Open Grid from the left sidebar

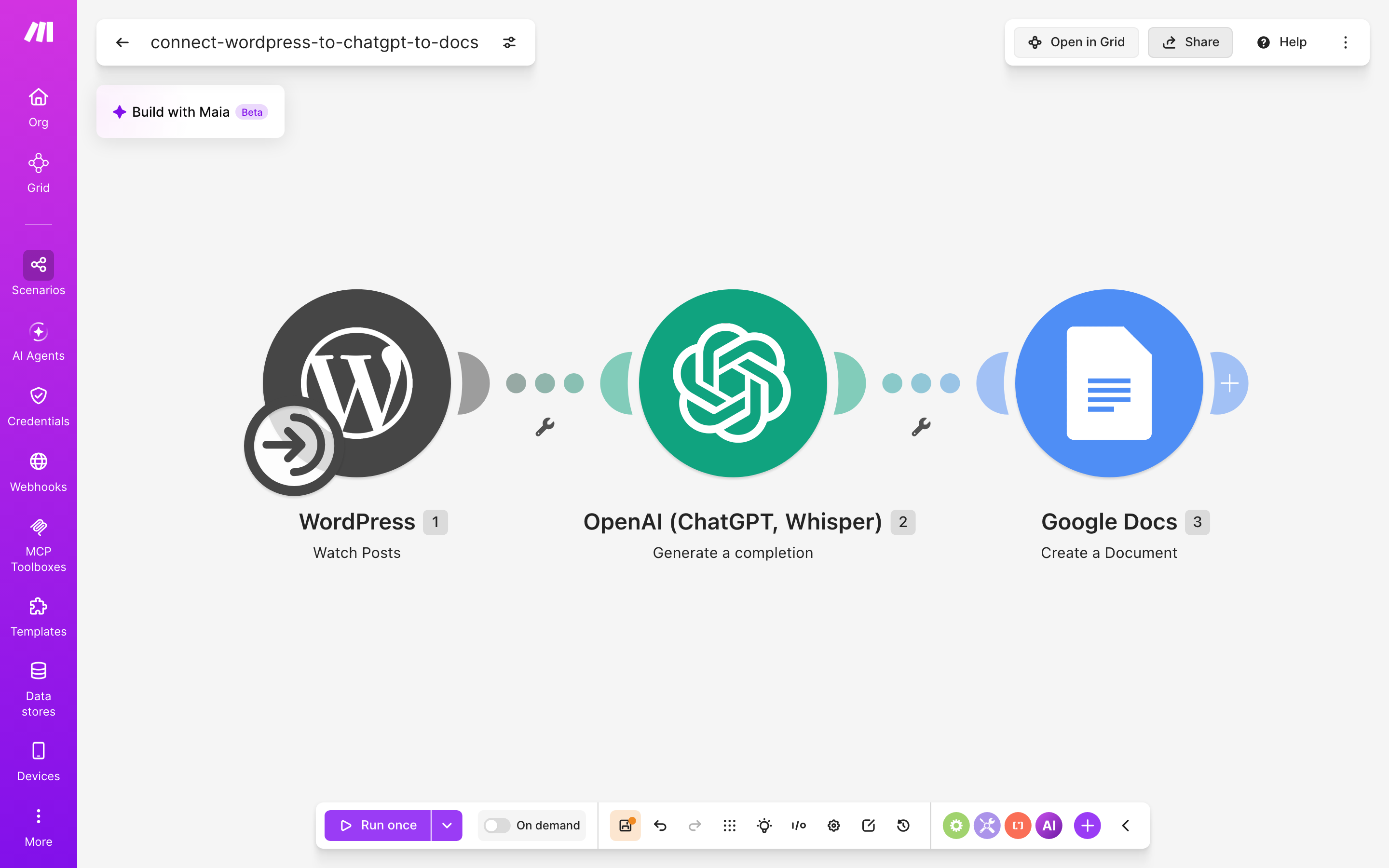click(x=39, y=174)
